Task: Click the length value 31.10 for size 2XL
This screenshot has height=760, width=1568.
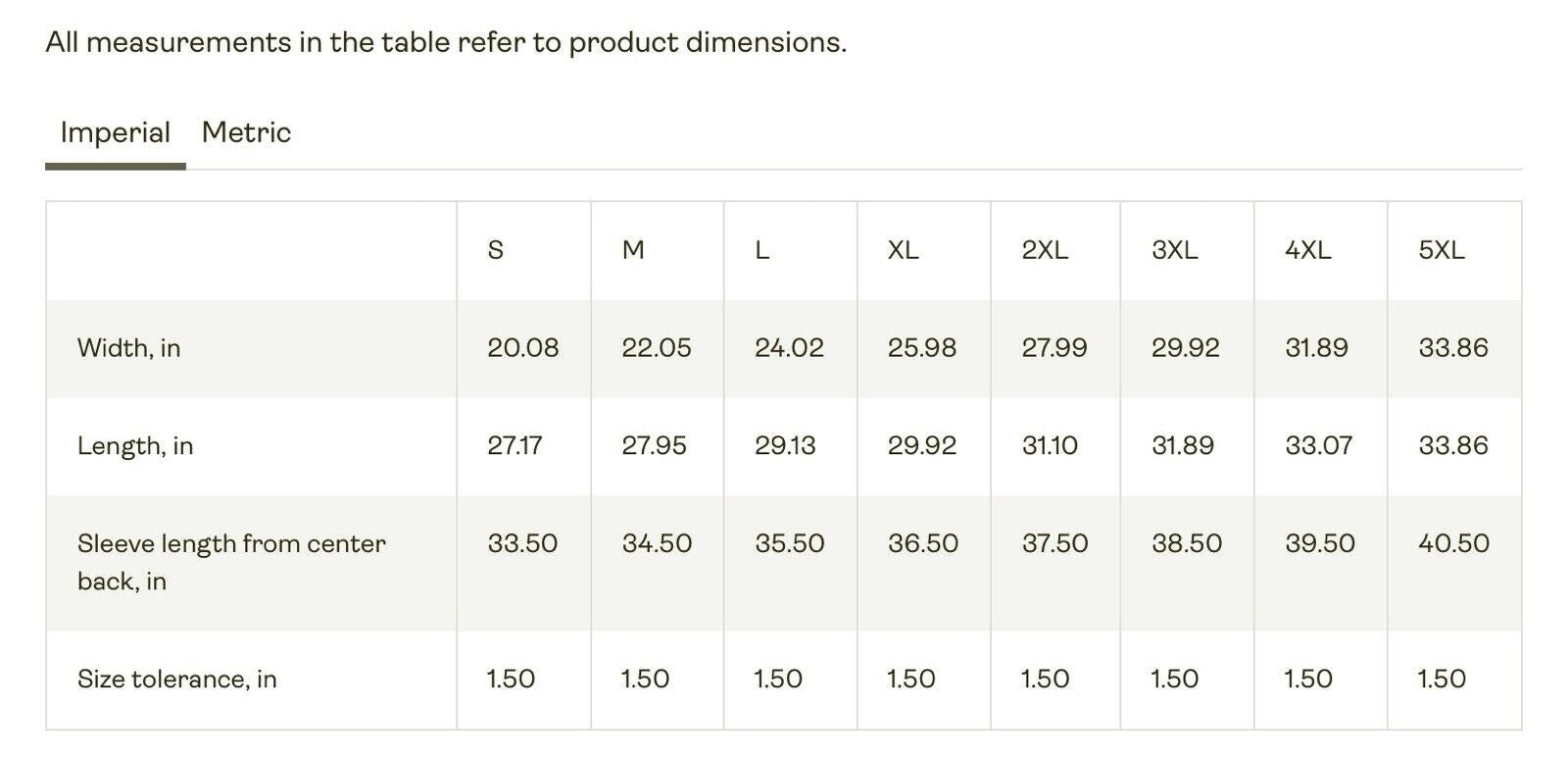Action: point(1049,446)
